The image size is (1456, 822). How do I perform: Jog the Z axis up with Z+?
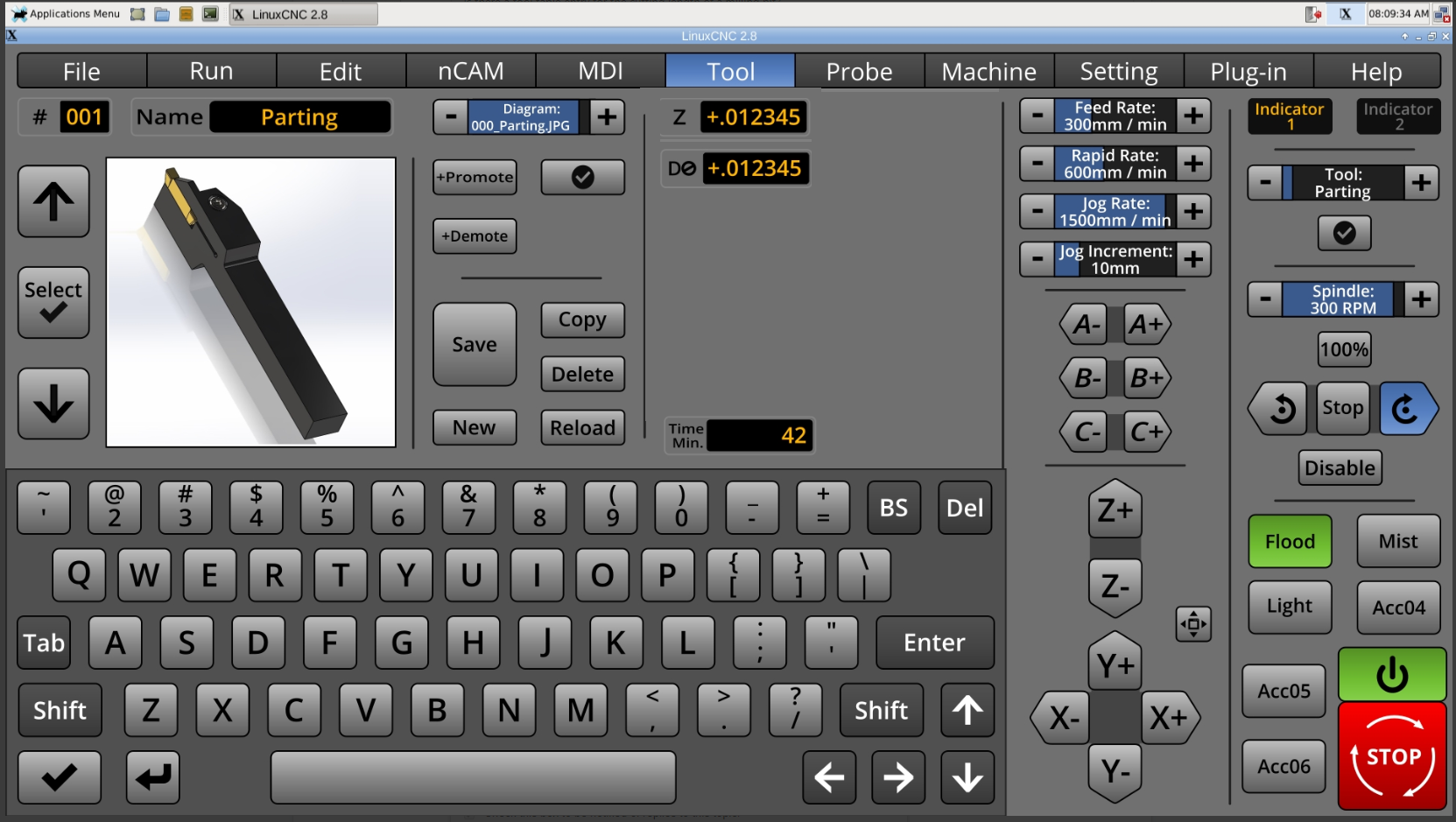coord(1115,509)
